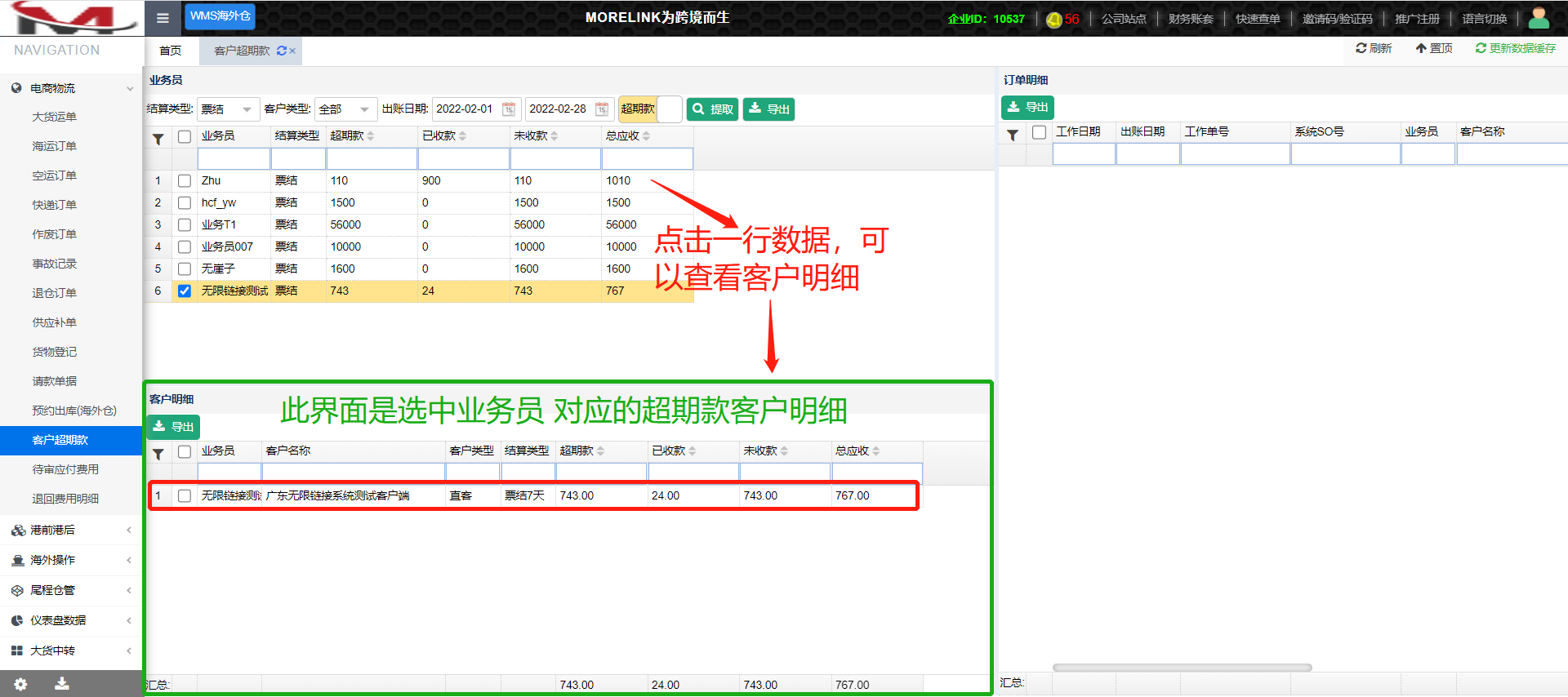Expand the 港前港后 sidebar section
The height and width of the screenshot is (697, 1568).
click(x=71, y=530)
